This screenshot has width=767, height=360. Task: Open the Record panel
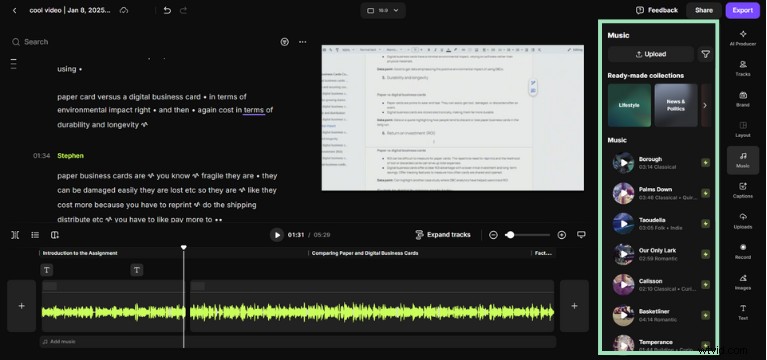tap(743, 251)
